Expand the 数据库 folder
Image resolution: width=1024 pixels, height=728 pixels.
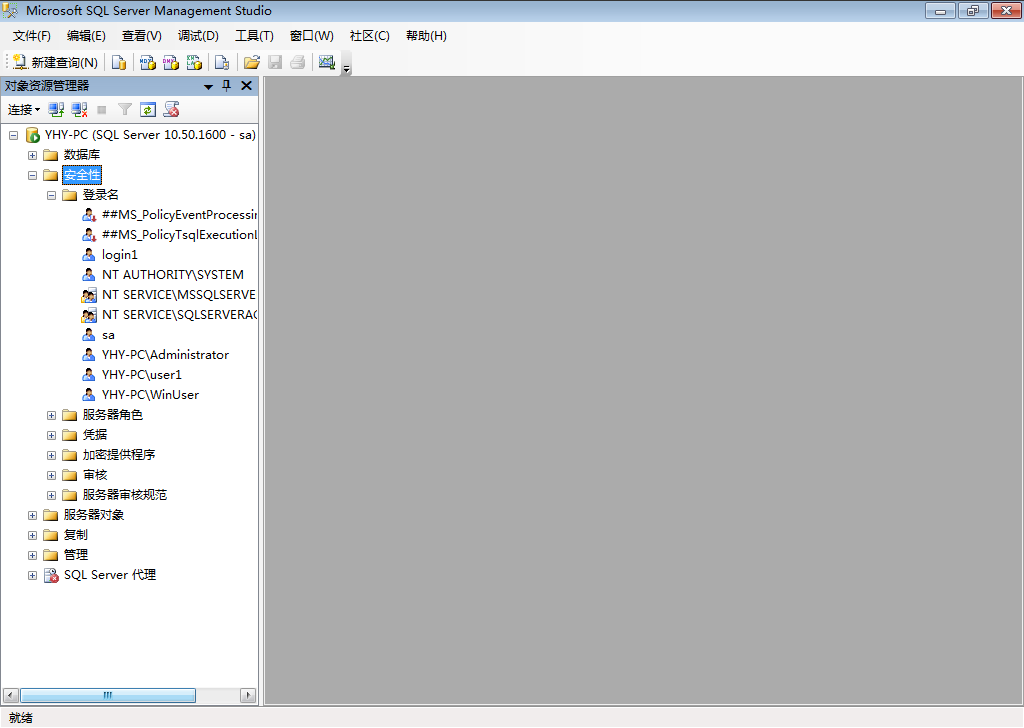[x=32, y=155]
